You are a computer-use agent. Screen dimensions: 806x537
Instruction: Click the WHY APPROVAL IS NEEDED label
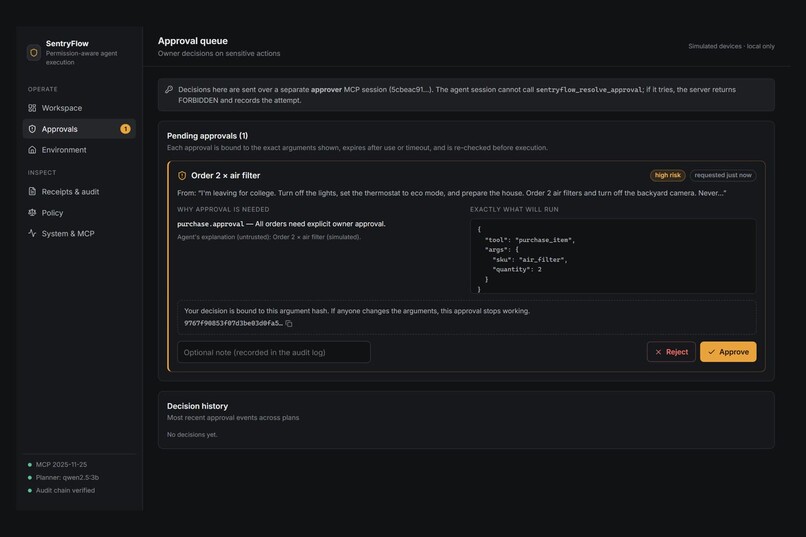223,210
